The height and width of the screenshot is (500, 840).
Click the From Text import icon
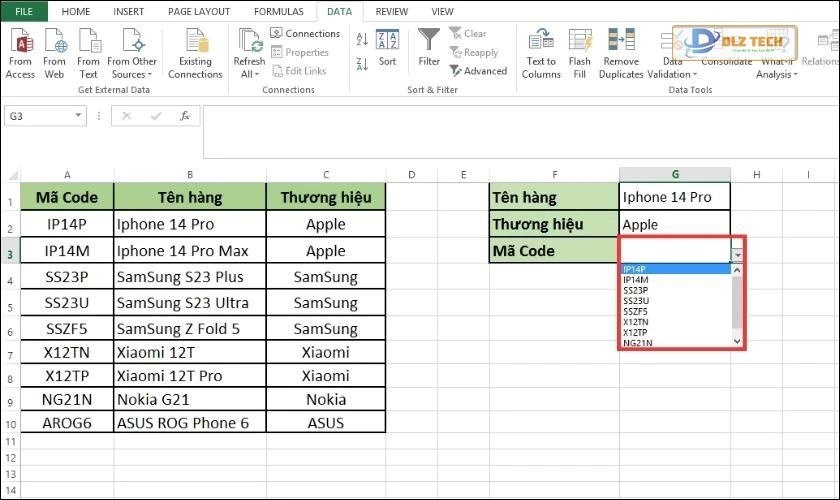89,42
